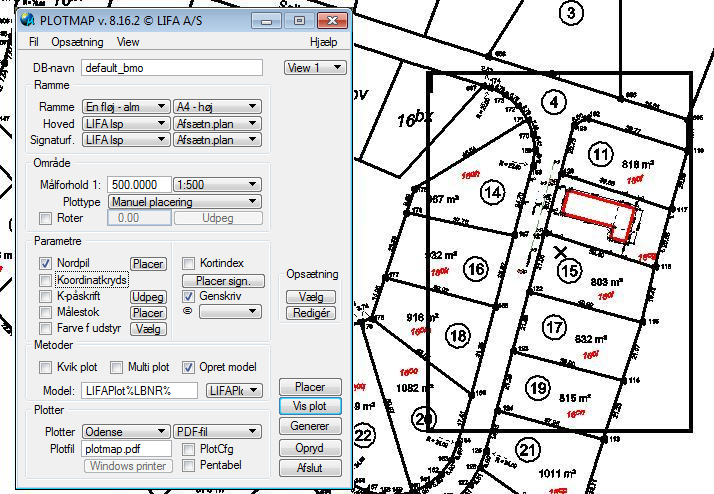Open the Ramme 'En fløj - alm' dropdown

point(126,107)
